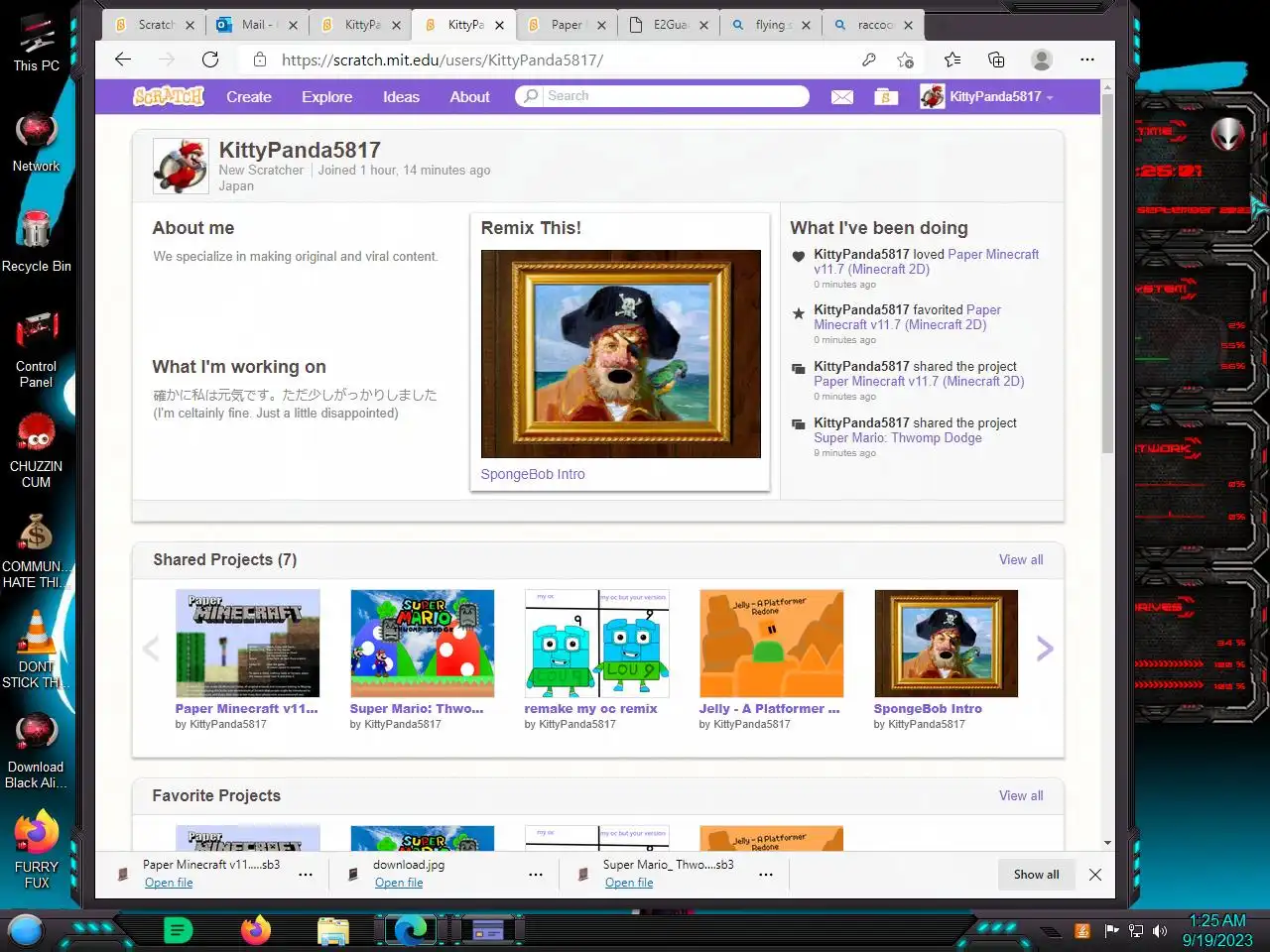The width and height of the screenshot is (1270, 952).
Task: Close the downloads bar
Action: pyautogui.click(x=1095, y=875)
